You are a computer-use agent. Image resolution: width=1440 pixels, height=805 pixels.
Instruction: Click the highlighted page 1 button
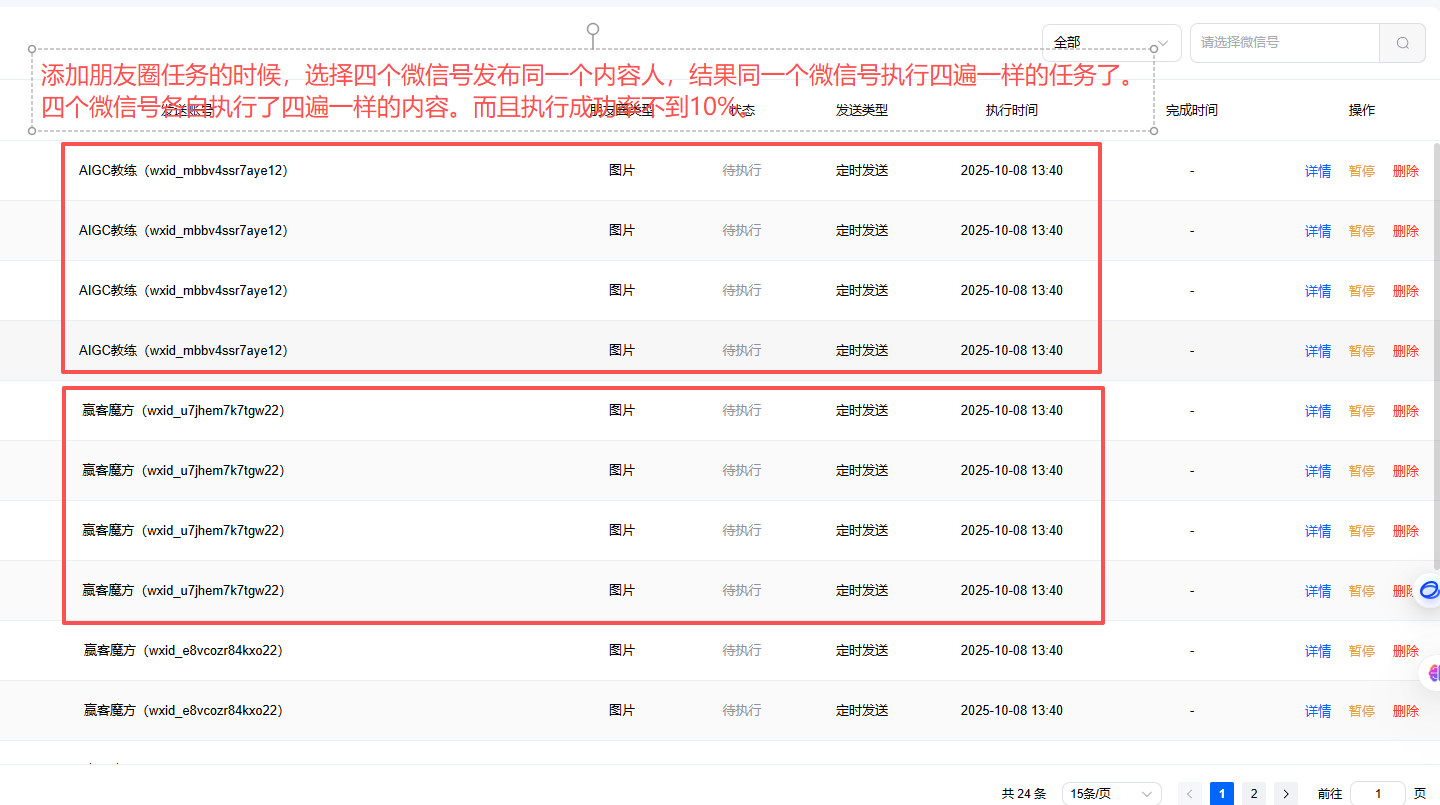[x=1221, y=793]
